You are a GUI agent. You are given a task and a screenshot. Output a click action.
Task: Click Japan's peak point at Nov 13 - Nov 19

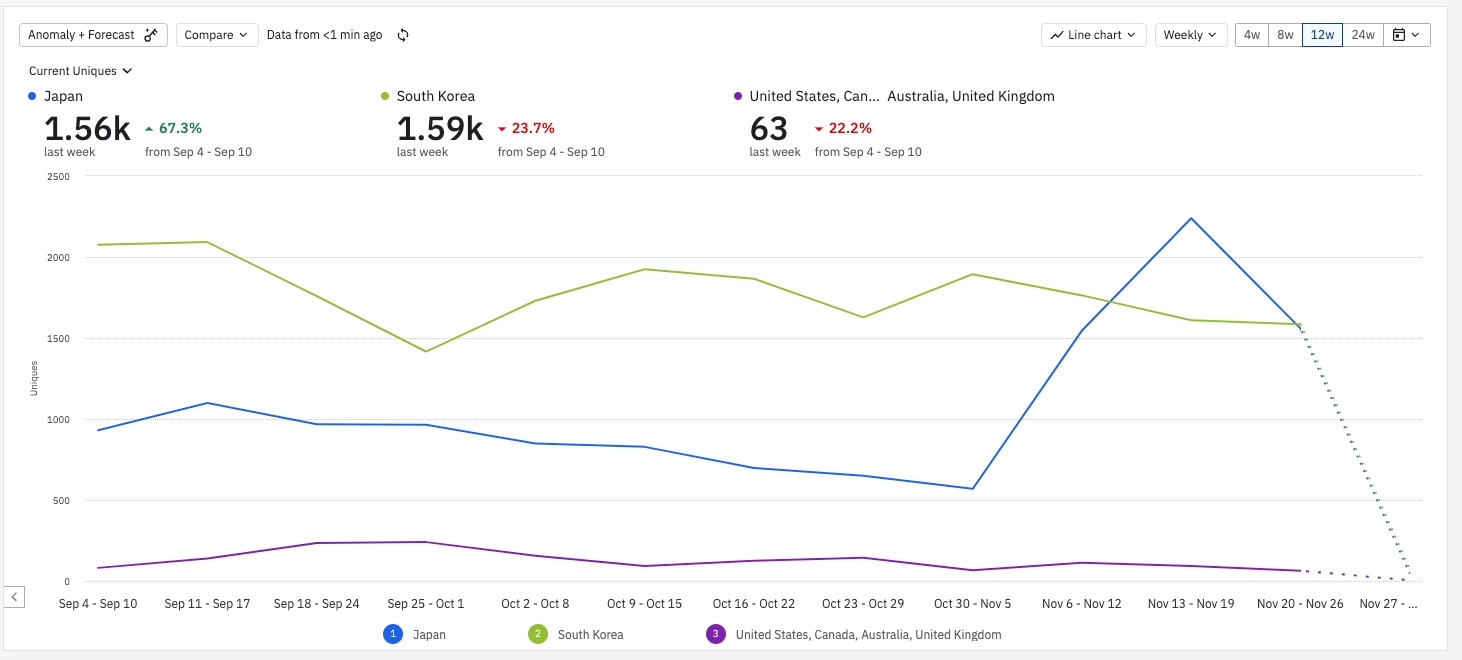tap(1191, 218)
